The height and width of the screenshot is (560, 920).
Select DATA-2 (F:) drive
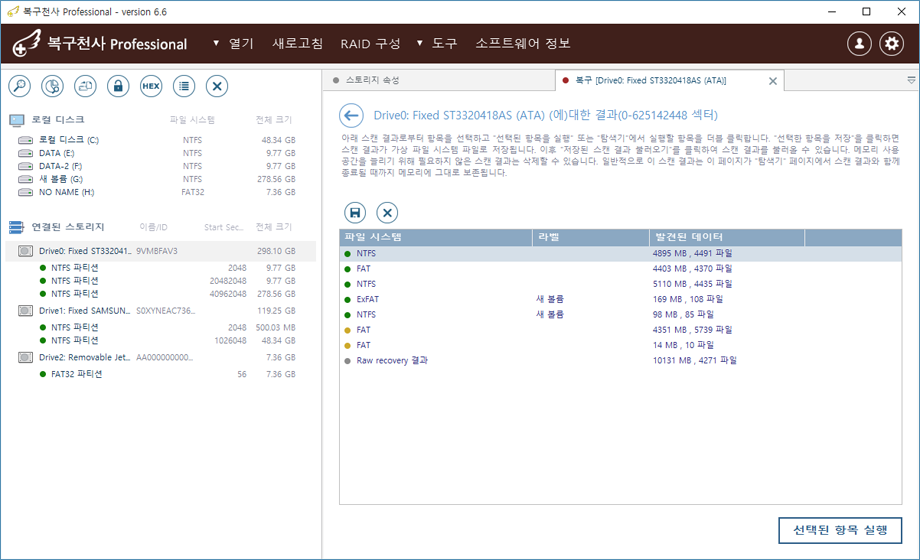tap(160, 166)
